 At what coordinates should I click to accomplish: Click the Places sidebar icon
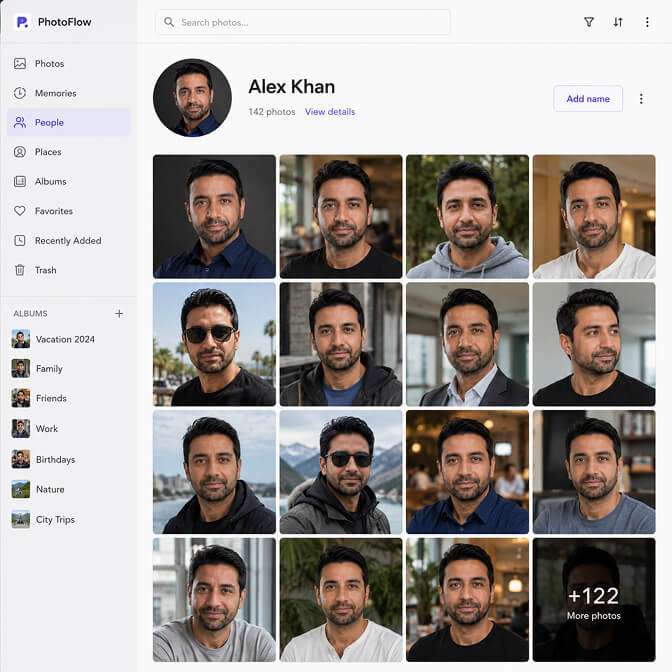(20, 152)
